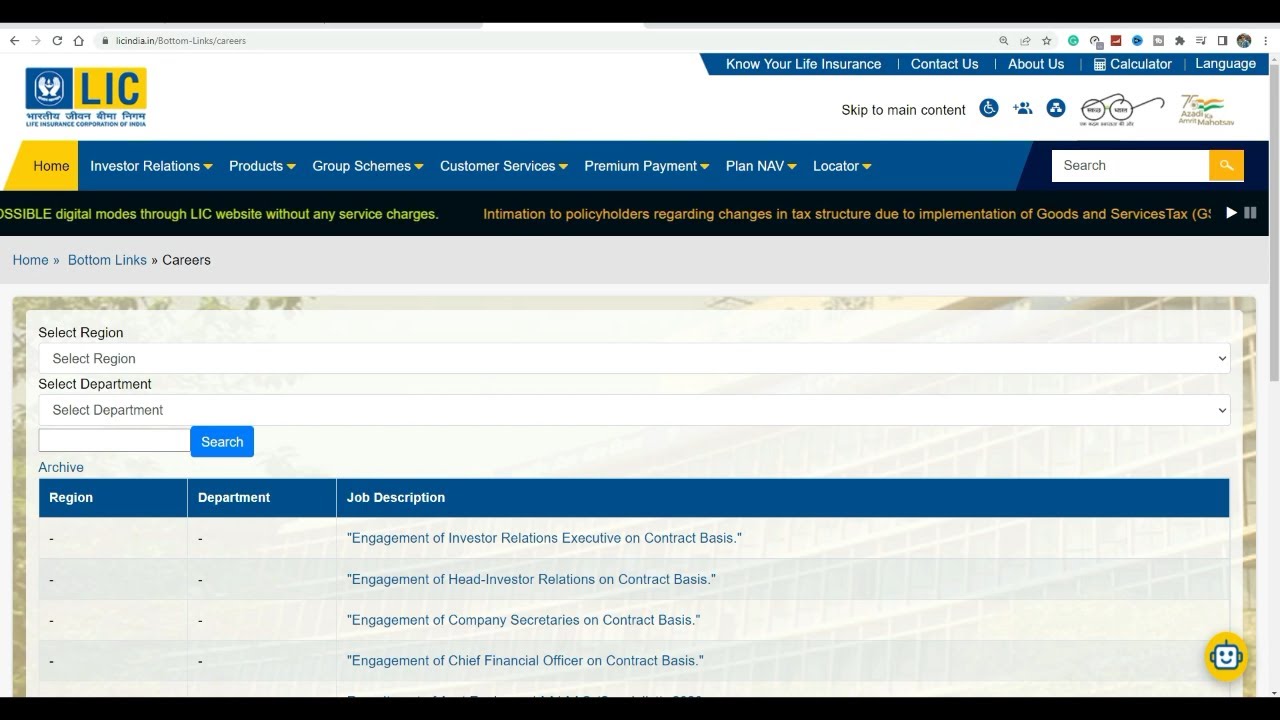
Task: Open the grey chat bubble extension icon
Action: click(1158, 41)
